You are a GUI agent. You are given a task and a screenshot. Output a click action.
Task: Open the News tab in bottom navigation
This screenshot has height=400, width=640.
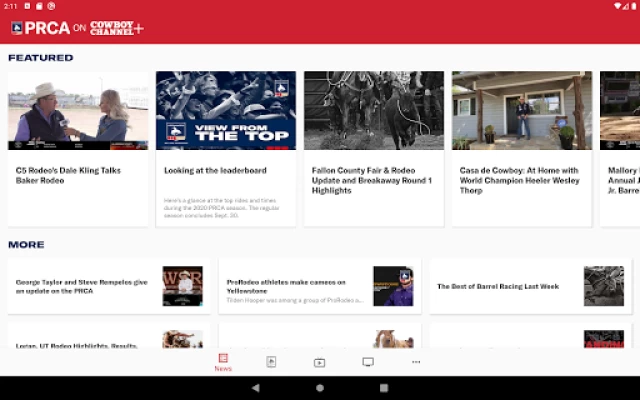223,362
